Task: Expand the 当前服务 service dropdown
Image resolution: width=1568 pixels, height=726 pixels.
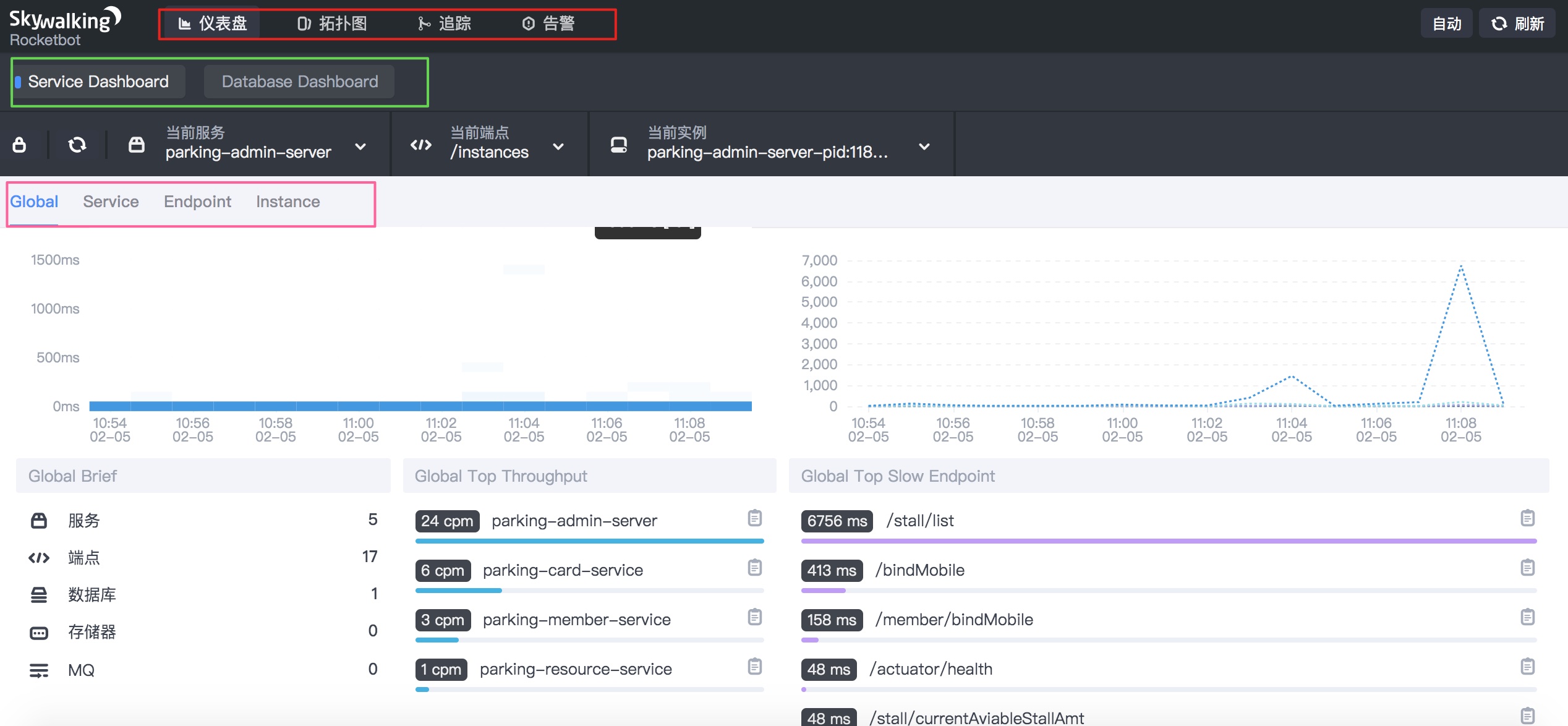Action: click(x=360, y=147)
